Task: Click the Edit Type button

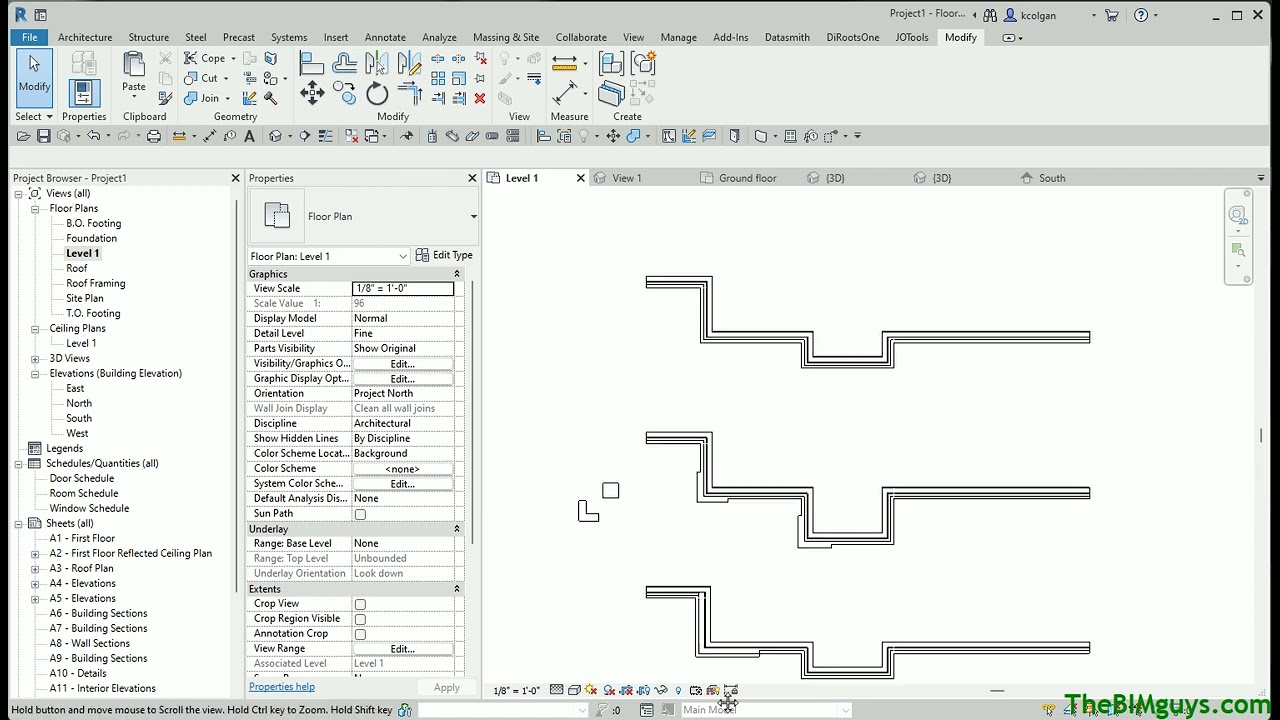Action: (444, 255)
